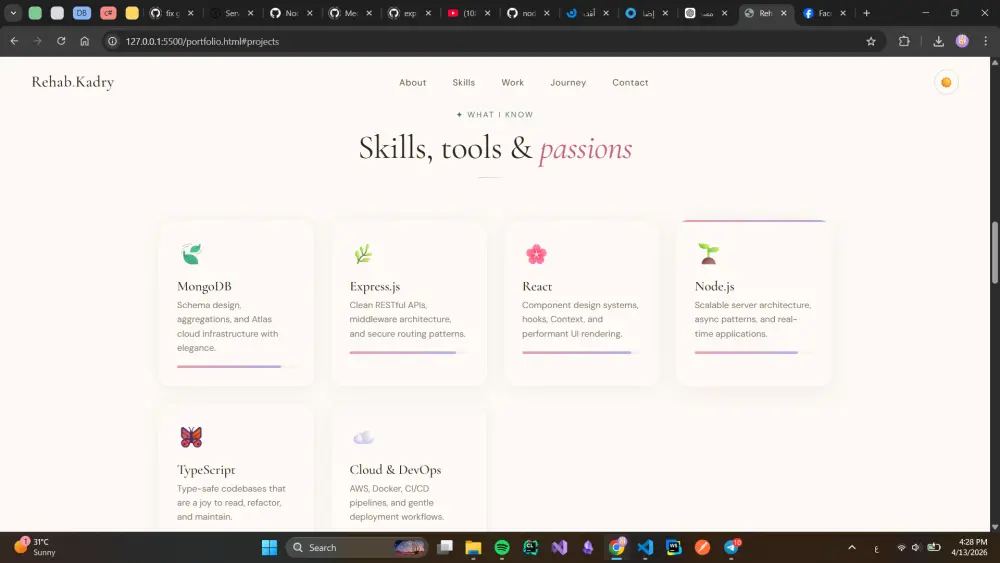Click the page vertical scrollbar thumb
Screen dimensions: 1000x563
[x=994, y=252]
